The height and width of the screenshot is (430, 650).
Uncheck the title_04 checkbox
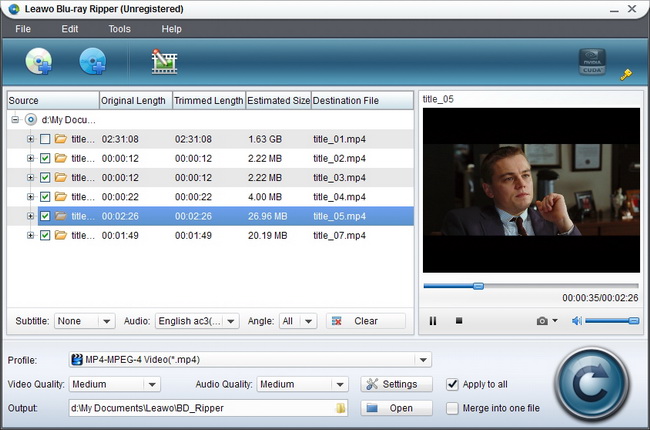[x=45, y=197]
